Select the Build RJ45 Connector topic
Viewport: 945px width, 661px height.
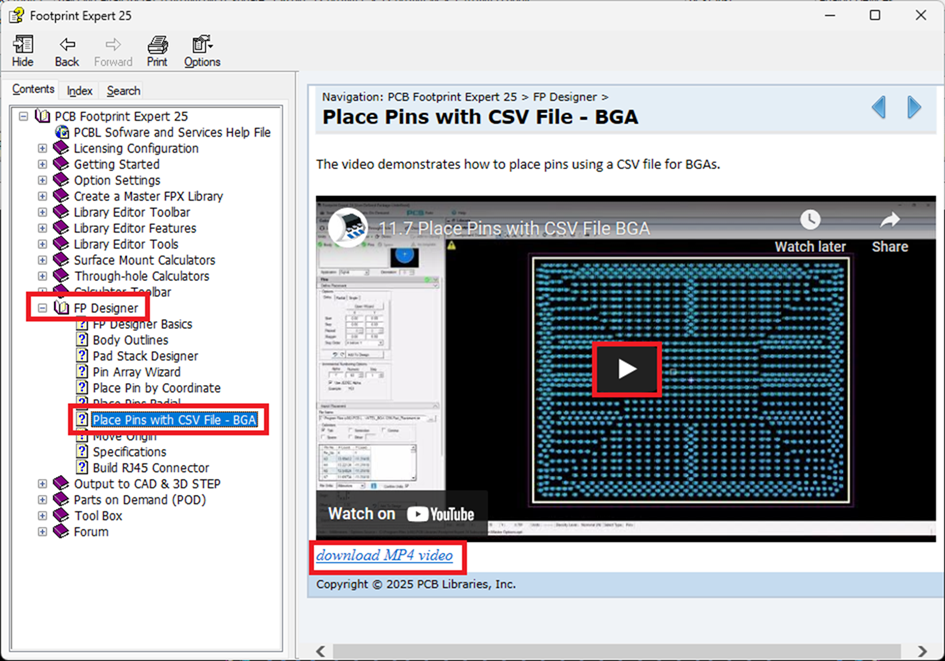[x=151, y=468]
